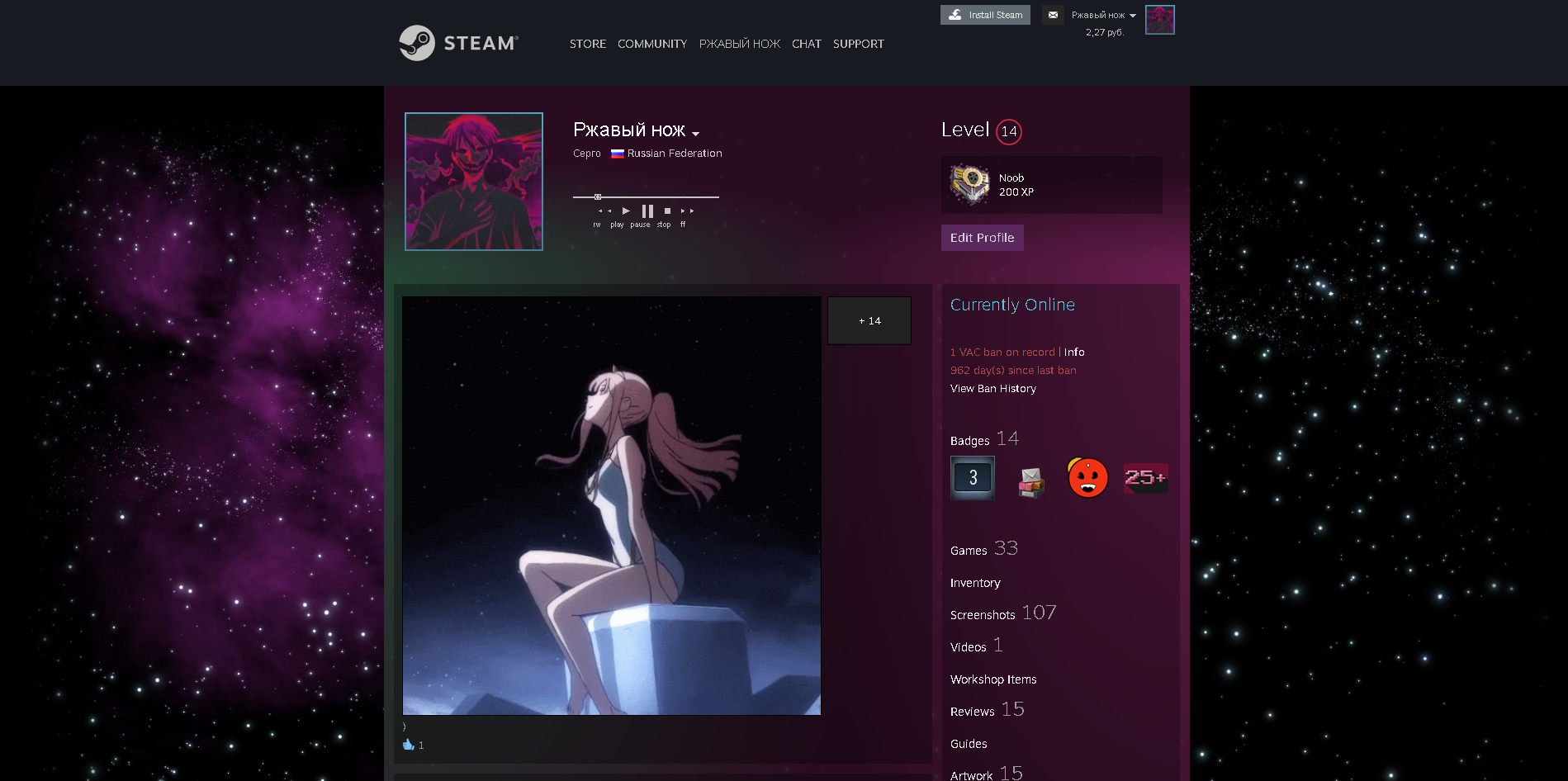Go to CHAT in the header

pos(807,44)
